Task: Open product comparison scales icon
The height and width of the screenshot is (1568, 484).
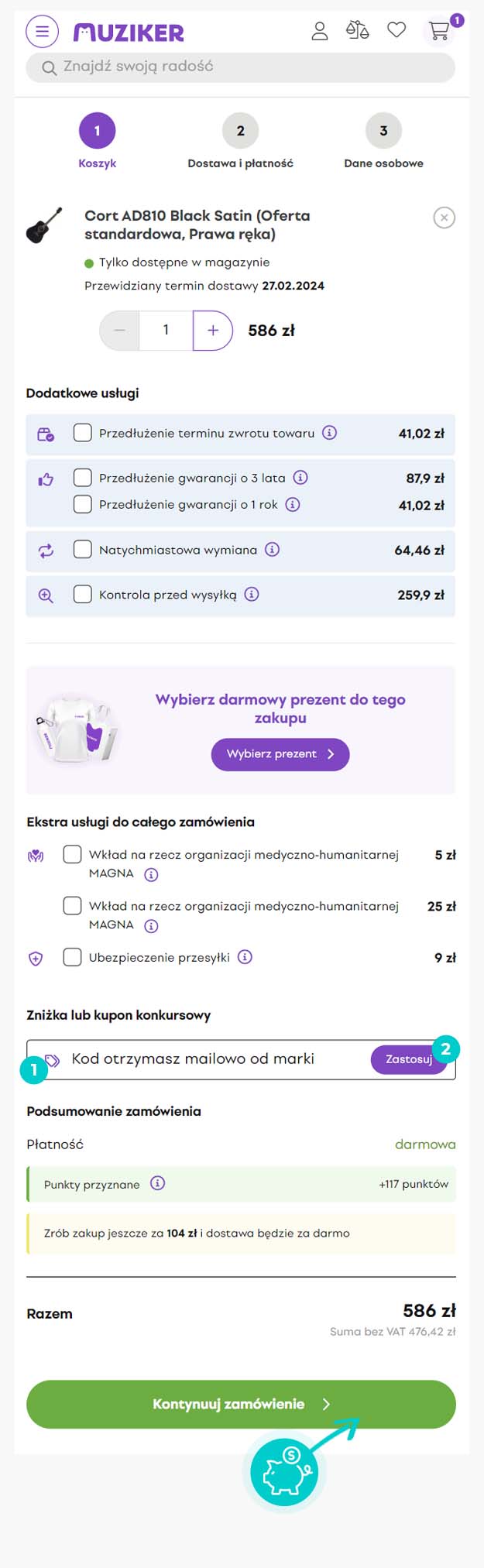Action: (357, 31)
